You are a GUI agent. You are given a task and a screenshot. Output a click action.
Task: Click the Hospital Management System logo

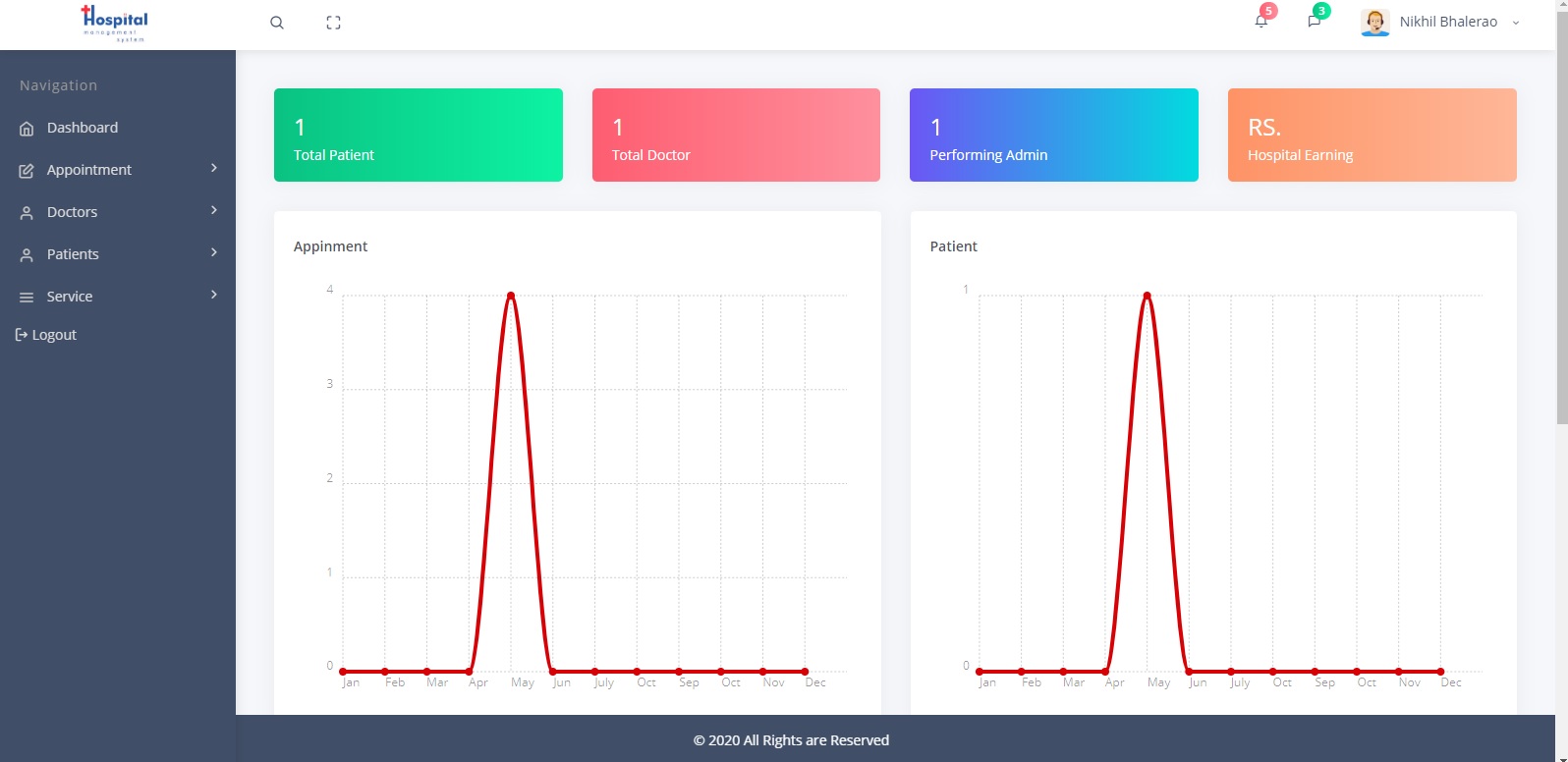[x=115, y=23]
